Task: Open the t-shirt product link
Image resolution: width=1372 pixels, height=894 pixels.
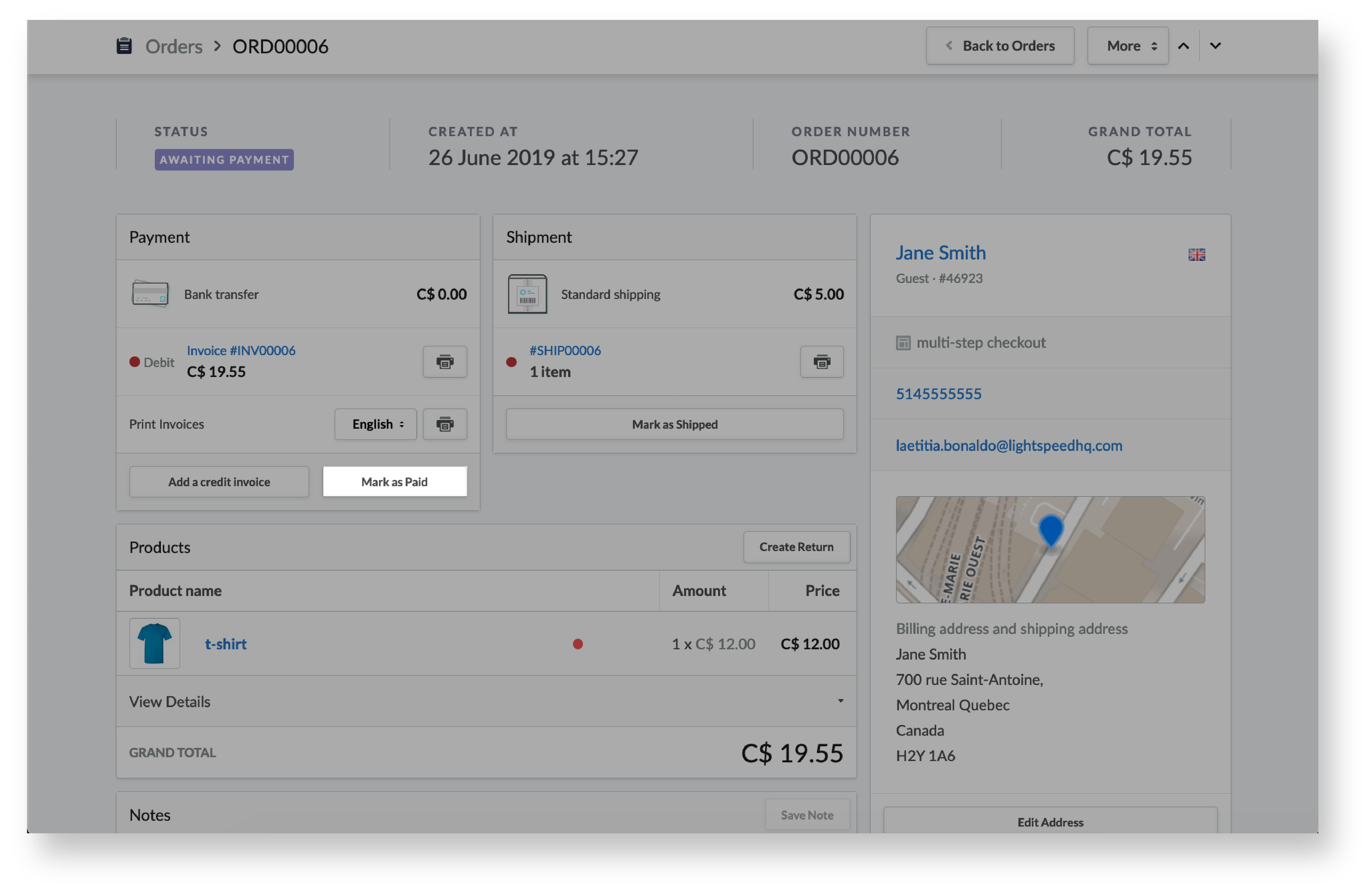Action: click(225, 644)
